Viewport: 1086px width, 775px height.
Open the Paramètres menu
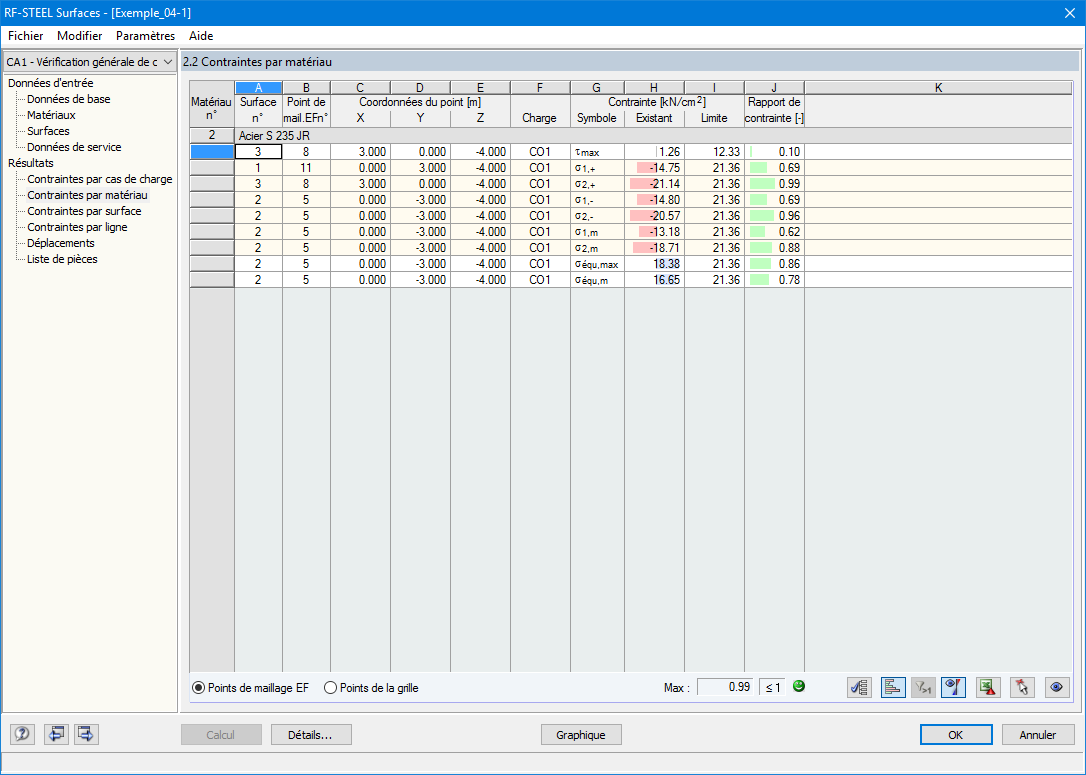coord(145,36)
